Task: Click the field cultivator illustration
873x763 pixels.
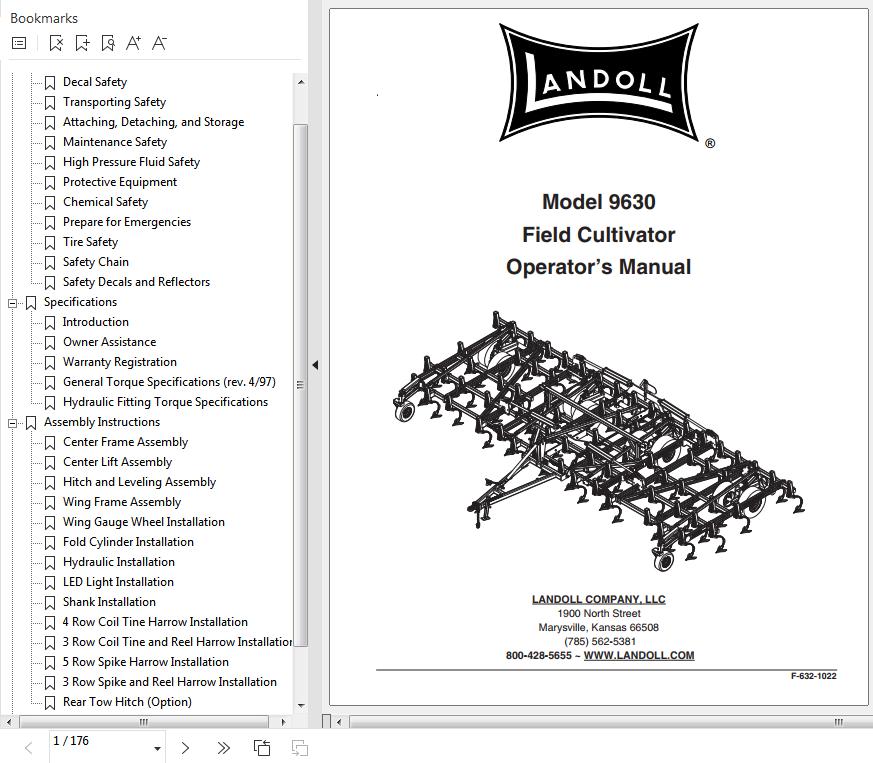Action: point(599,441)
